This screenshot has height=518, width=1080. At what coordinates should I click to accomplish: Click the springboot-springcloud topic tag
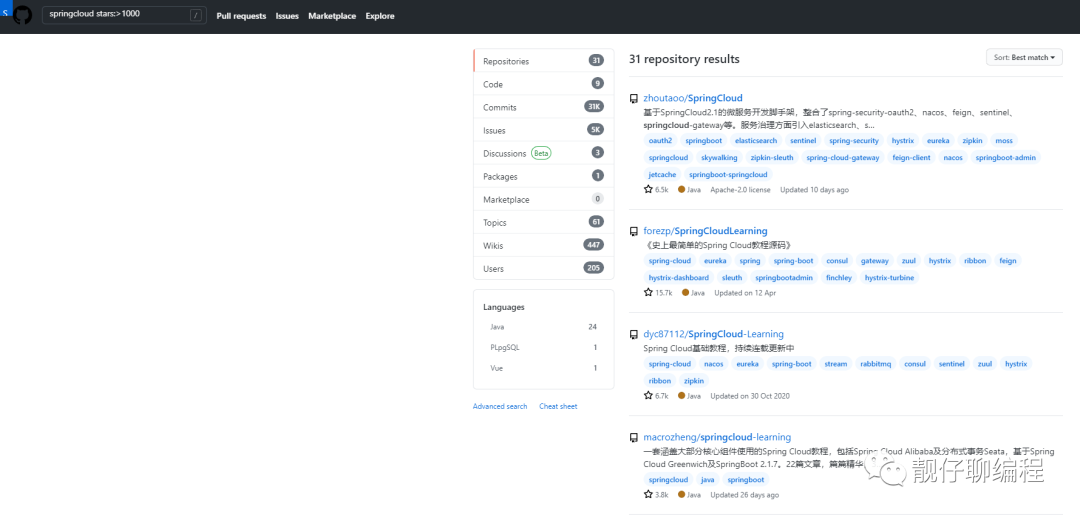tap(728, 175)
